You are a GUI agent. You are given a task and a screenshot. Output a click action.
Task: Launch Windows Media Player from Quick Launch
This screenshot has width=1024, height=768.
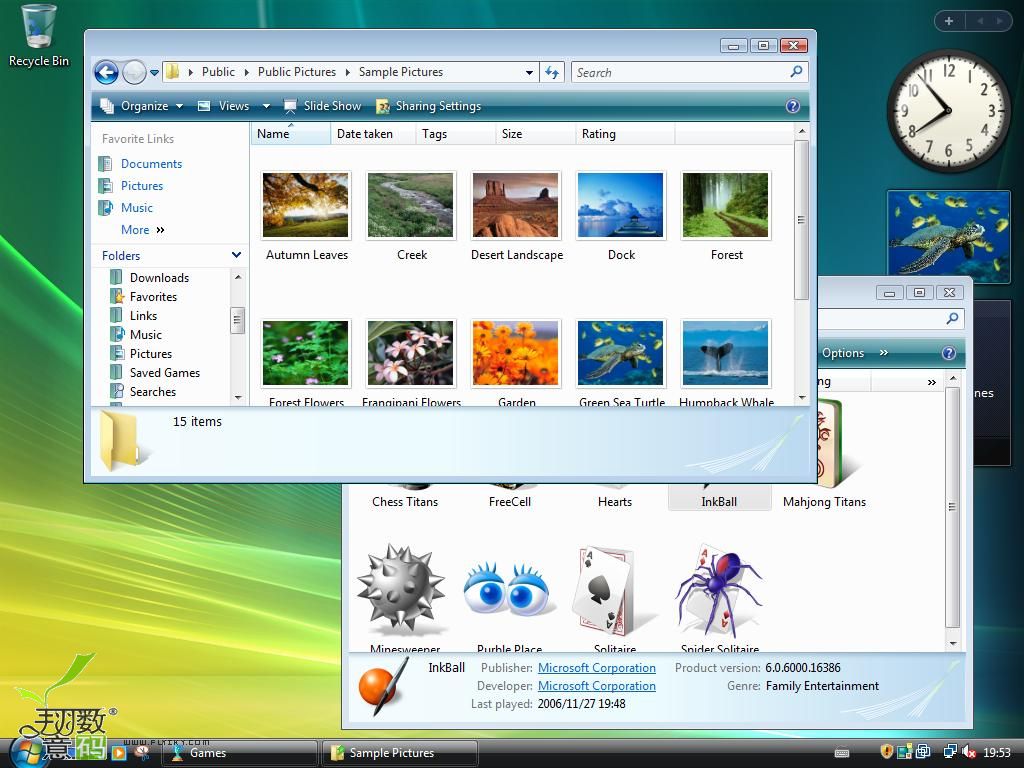(x=119, y=752)
